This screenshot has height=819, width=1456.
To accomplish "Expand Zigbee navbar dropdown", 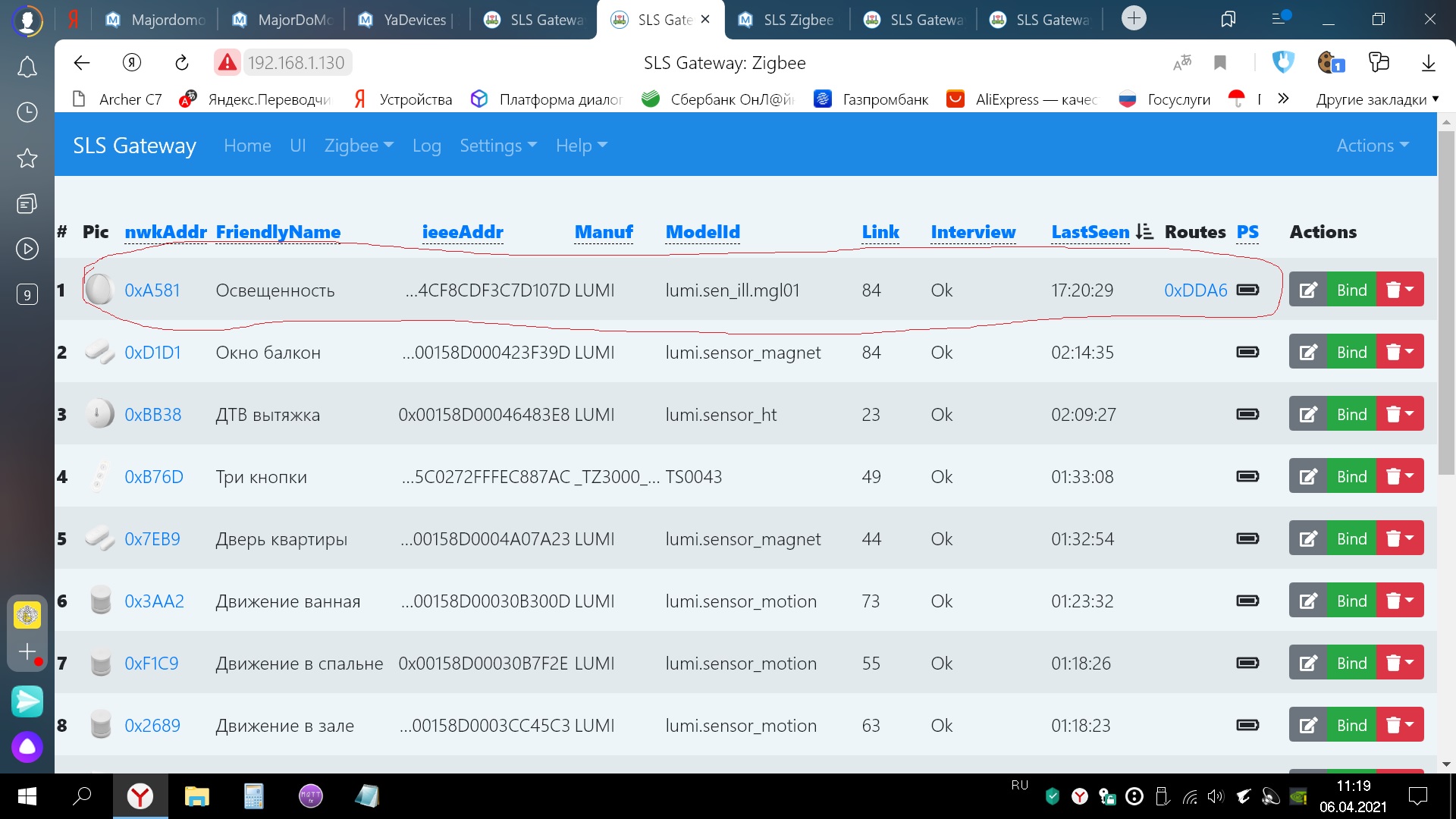I will pyautogui.click(x=359, y=146).
